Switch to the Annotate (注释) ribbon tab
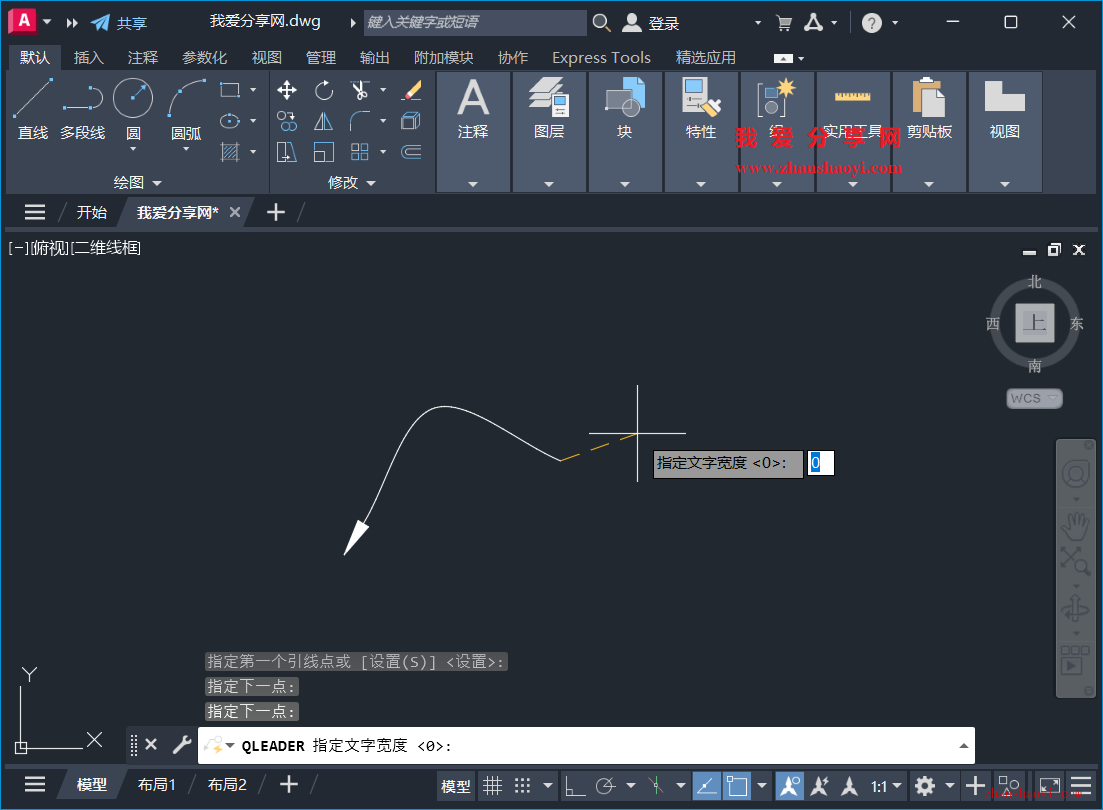 pos(143,58)
